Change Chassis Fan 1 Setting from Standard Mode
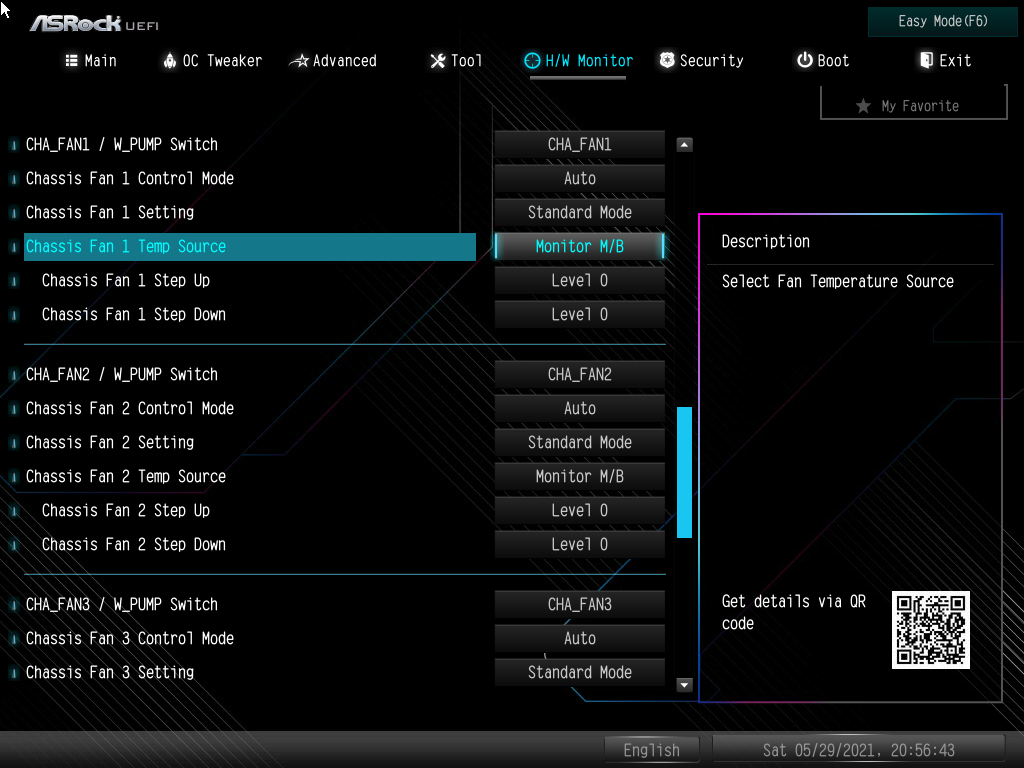Viewport: 1024px width, 768px height. [x=579, y=212]
